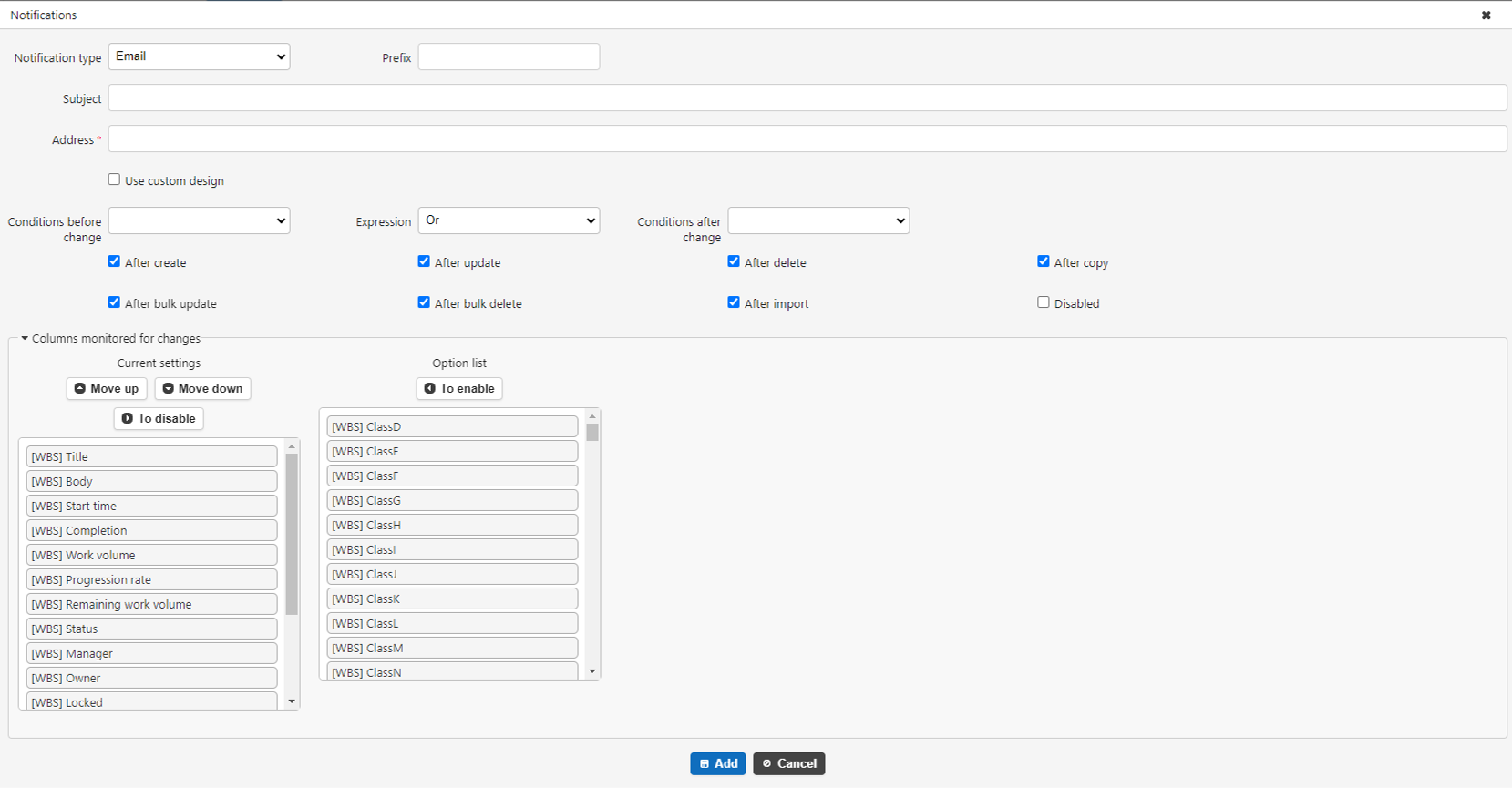Screen dimensions: 1512x788
Task: Close the Notifications dialog
Action: (1486, 15)
